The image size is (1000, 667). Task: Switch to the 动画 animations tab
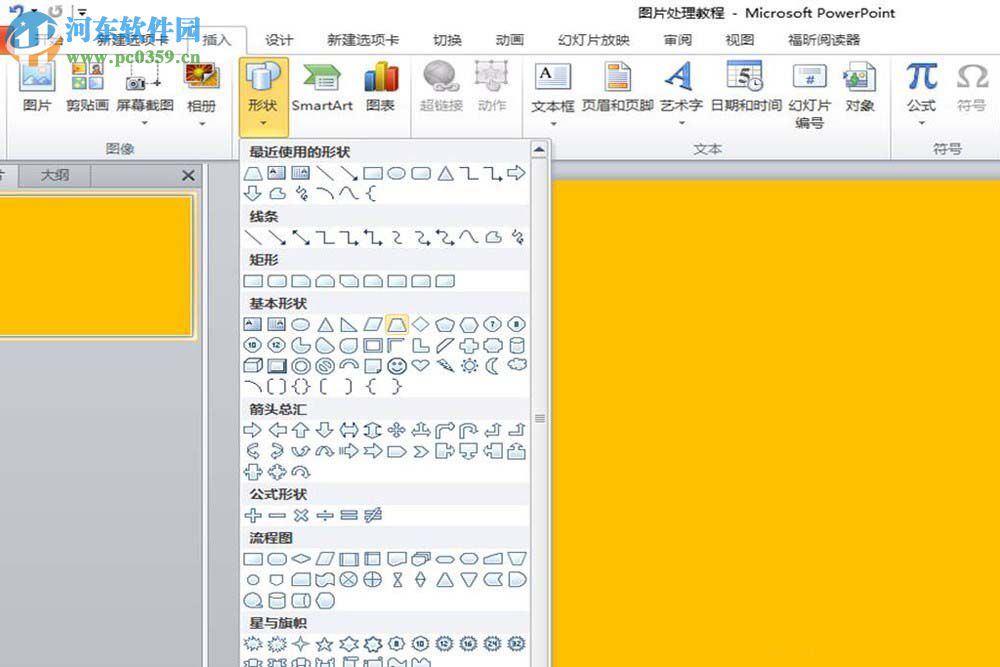tap(510, 40)
